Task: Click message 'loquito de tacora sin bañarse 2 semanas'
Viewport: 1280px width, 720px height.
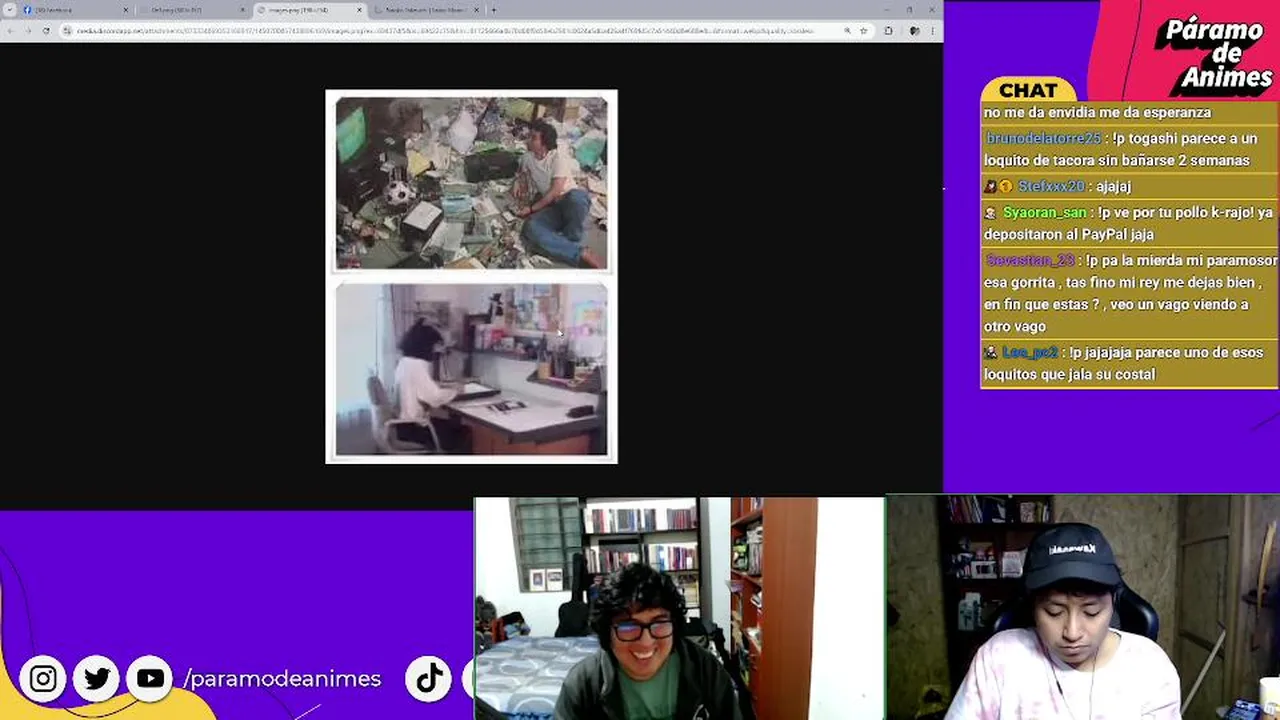Action: (1117, 160)
